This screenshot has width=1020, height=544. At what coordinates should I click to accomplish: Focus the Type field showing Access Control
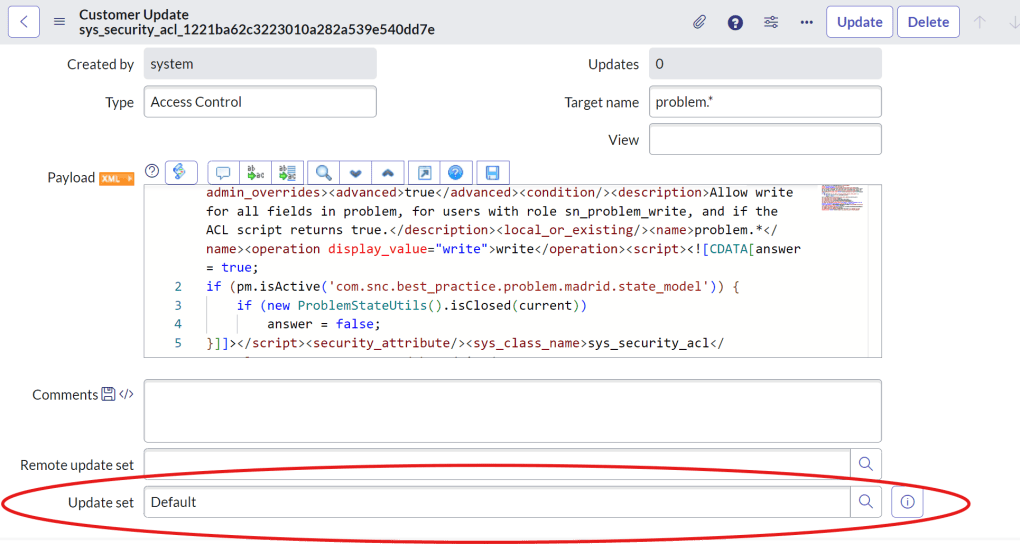point(260,102)
